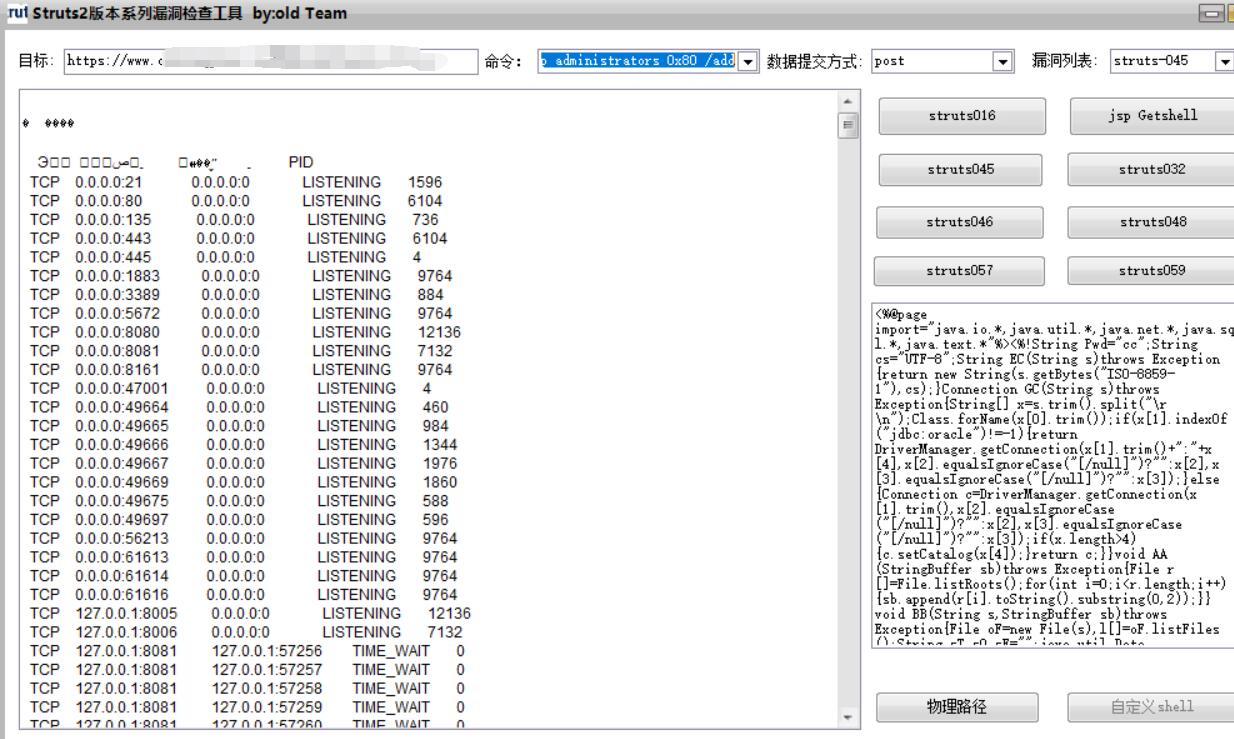The image size is (1234, 739).
Task: Click the 127.0.0.1:57256 remote address text
Action: pyautogui.click(x=267, y=651)
